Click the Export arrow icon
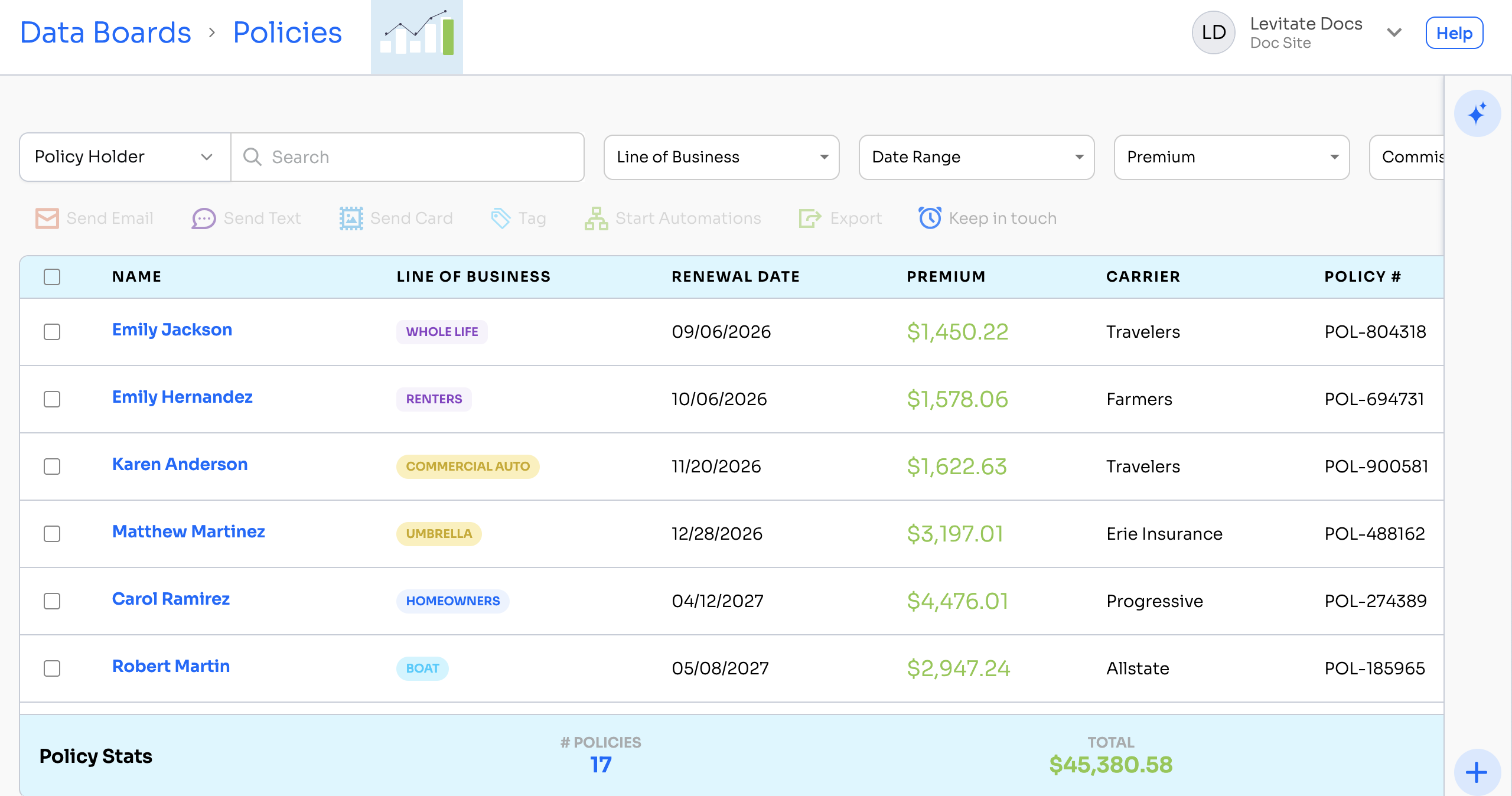Image resolution: width=1512 pixels, height=796 pixels. (x=810, y=218)
